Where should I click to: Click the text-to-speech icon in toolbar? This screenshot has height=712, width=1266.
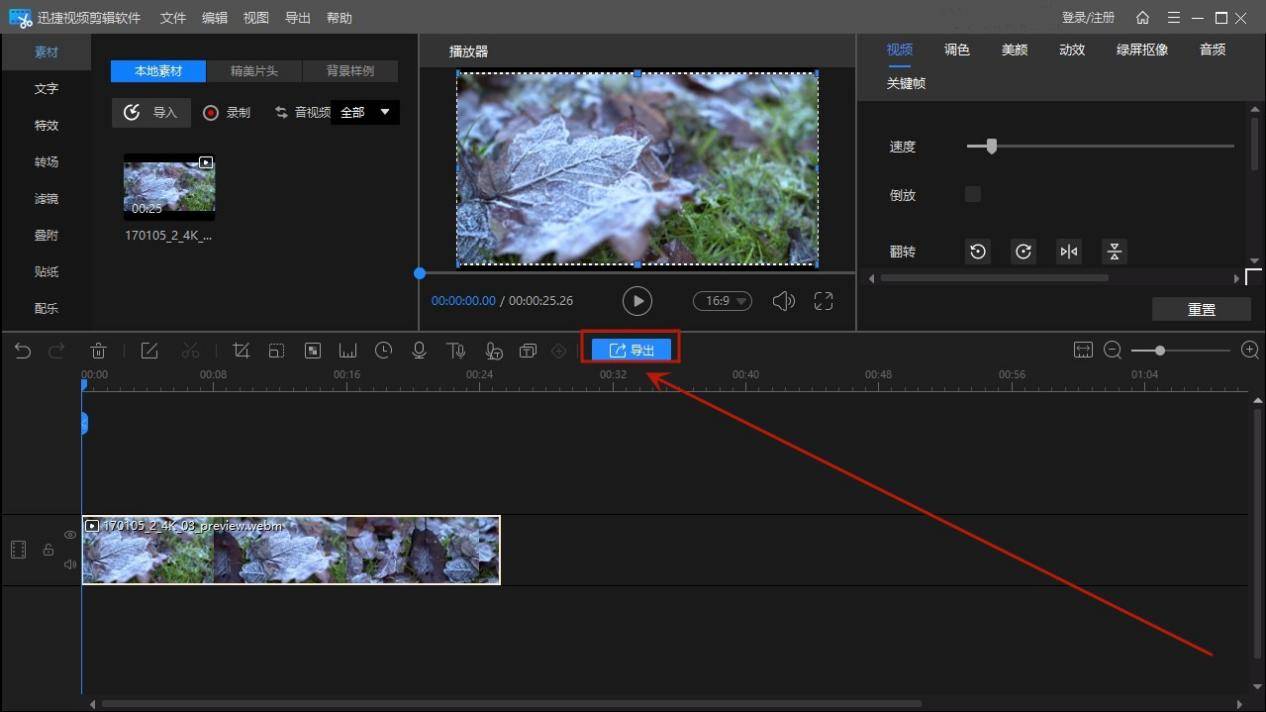click(456, 350)
